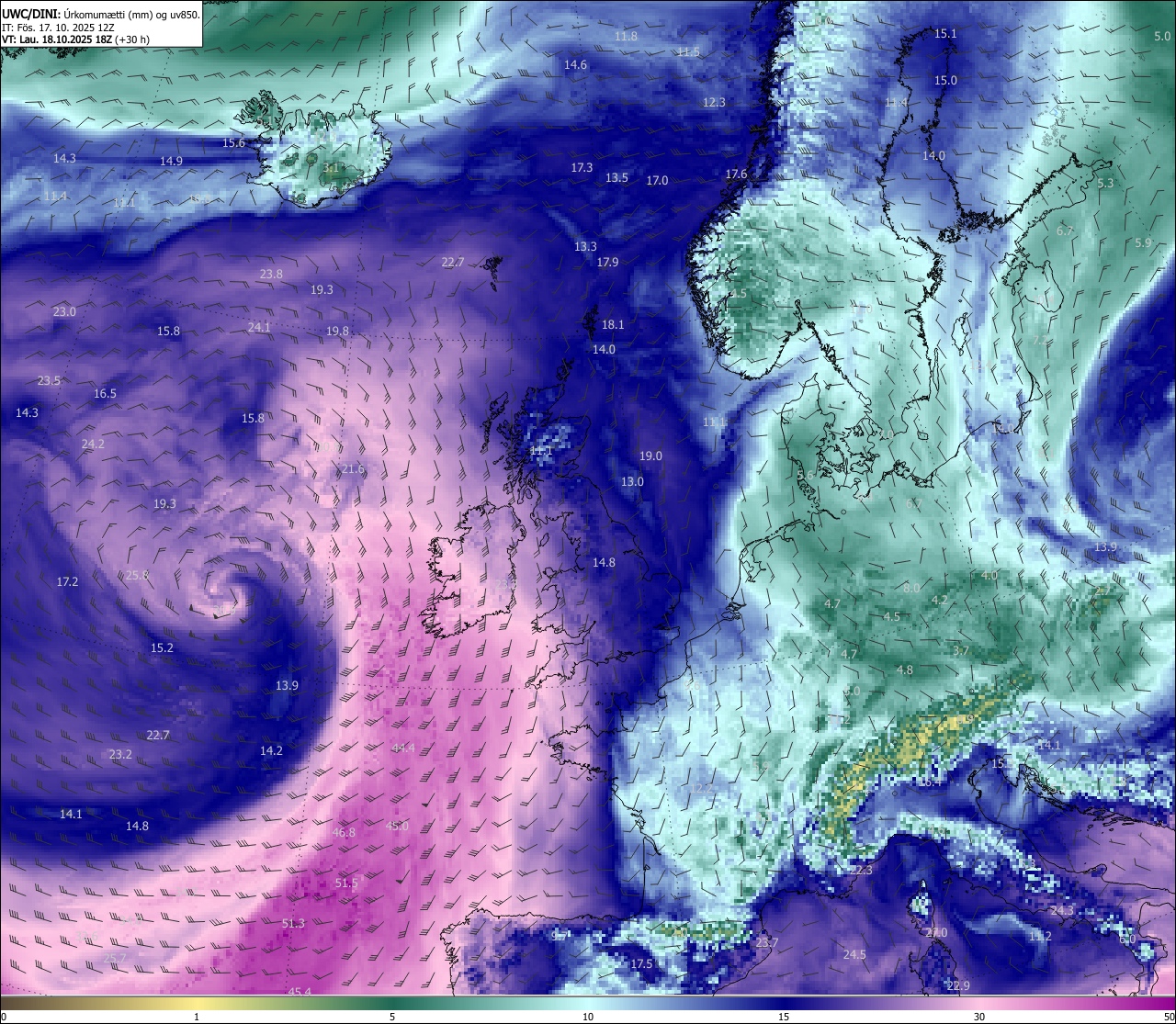
Task: Click the 13.5 value label
Action: click(616, 177)
